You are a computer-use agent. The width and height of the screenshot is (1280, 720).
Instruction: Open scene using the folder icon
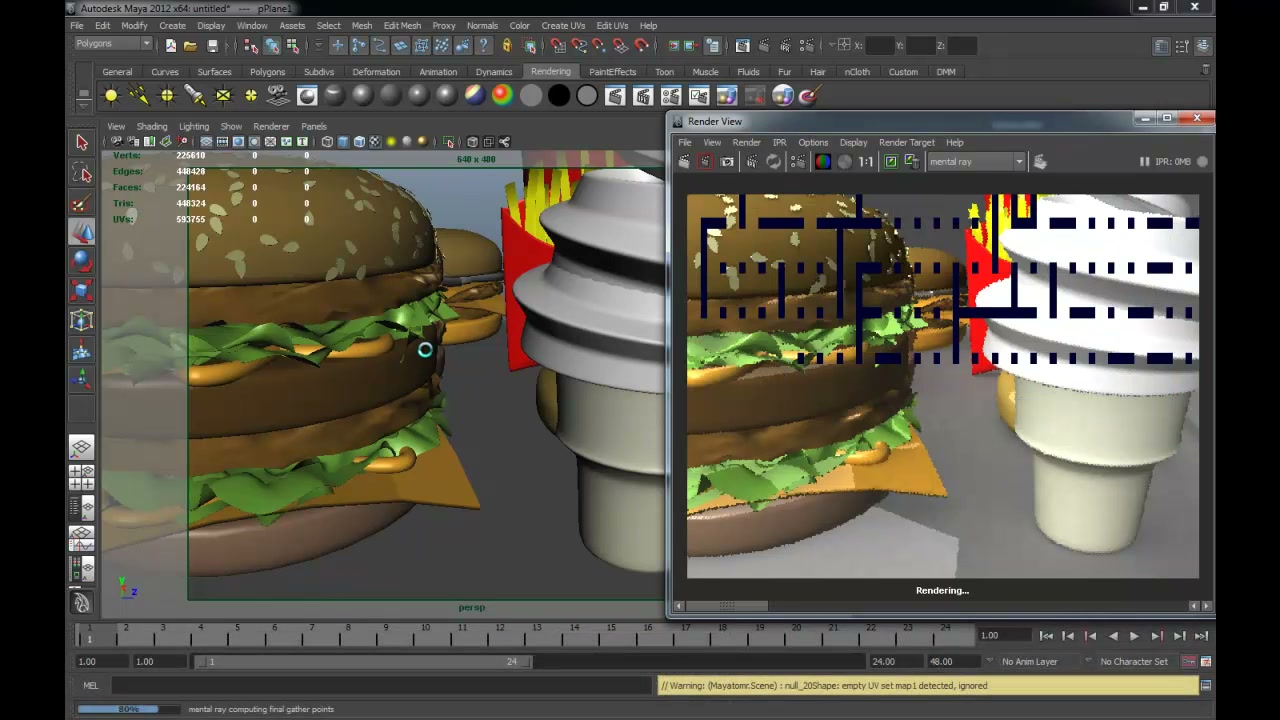190,45
